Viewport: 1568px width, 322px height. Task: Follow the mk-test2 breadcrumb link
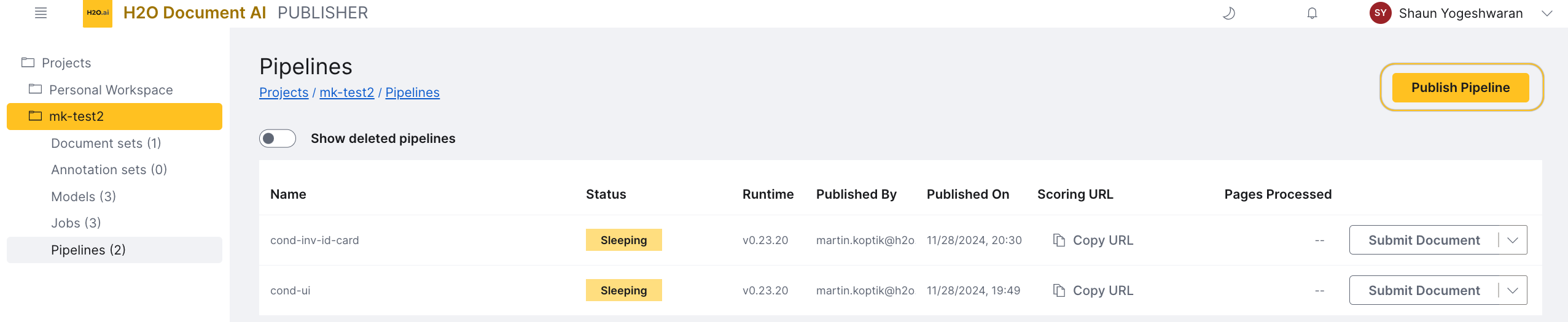point(347,92)
